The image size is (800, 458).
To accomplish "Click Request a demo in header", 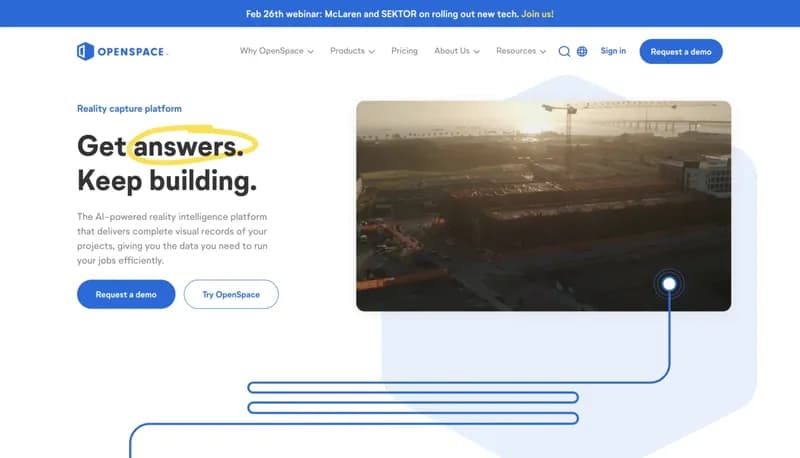I will (681, 52).
